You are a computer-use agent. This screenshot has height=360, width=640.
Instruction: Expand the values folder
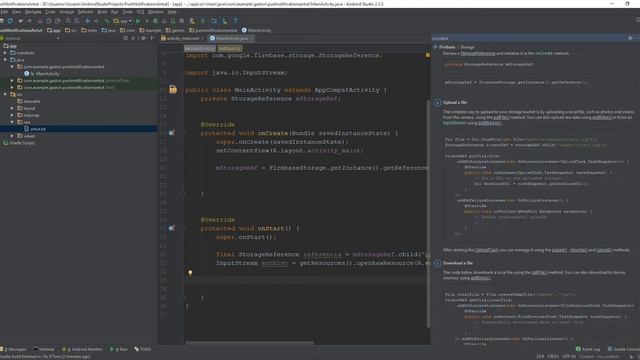coord(12,136)
